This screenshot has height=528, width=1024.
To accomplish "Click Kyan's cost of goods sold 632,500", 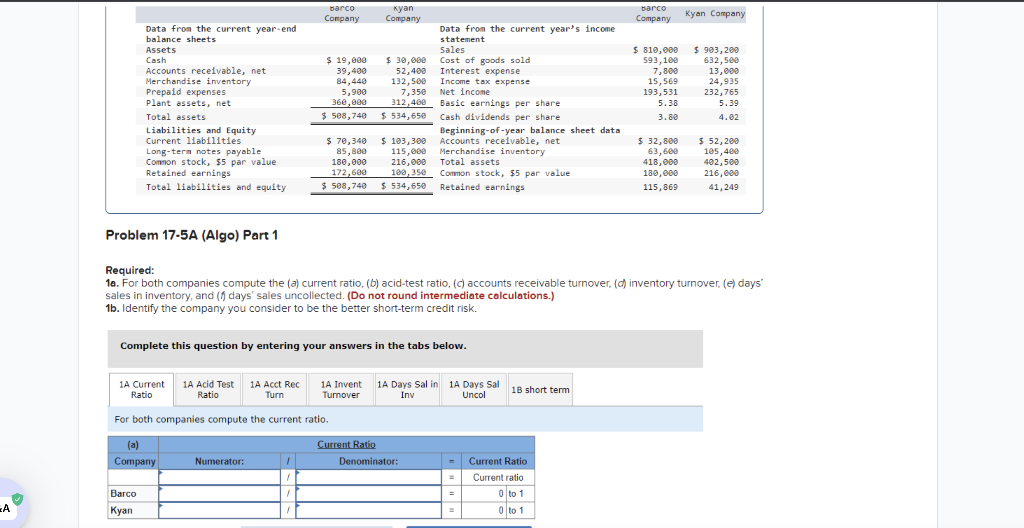I will [722, 60].
